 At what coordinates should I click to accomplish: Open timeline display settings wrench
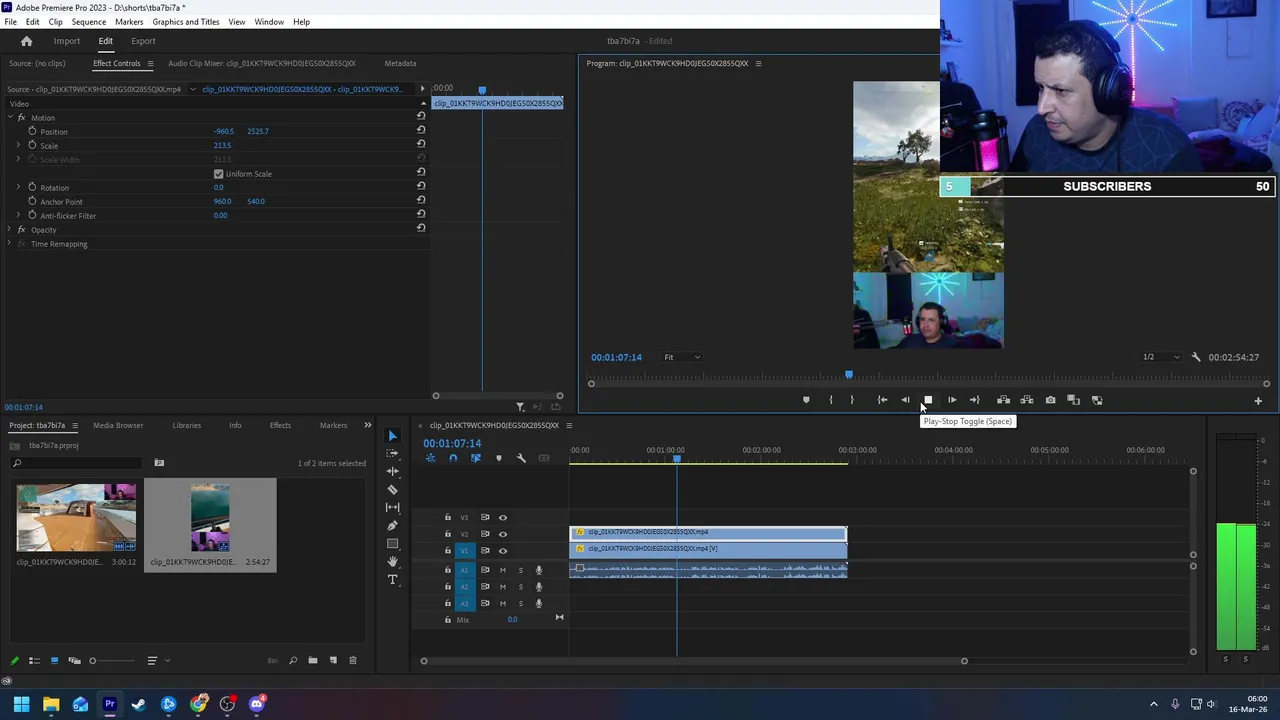pyautogui.click(x=521, y=458)
